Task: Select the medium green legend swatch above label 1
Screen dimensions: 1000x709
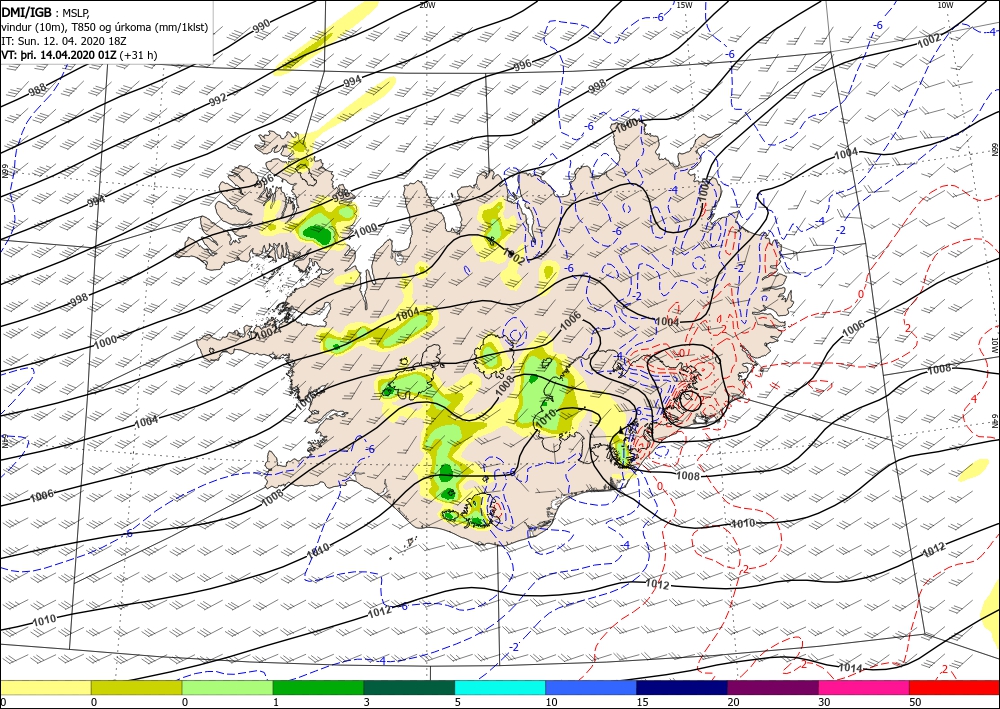Action: pos(318,687)
